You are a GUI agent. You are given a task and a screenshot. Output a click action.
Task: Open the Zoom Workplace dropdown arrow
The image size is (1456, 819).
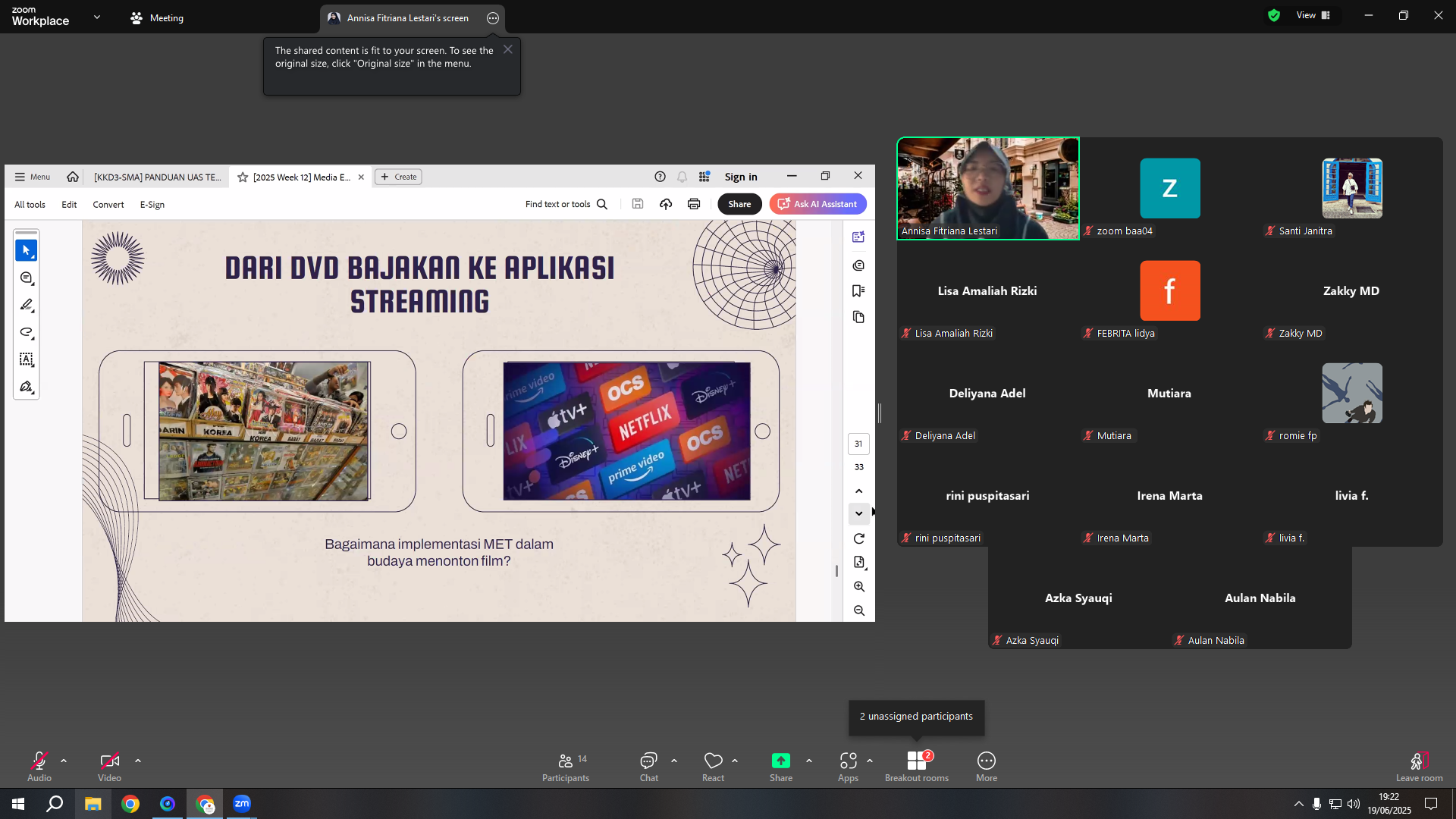[97, 17]
